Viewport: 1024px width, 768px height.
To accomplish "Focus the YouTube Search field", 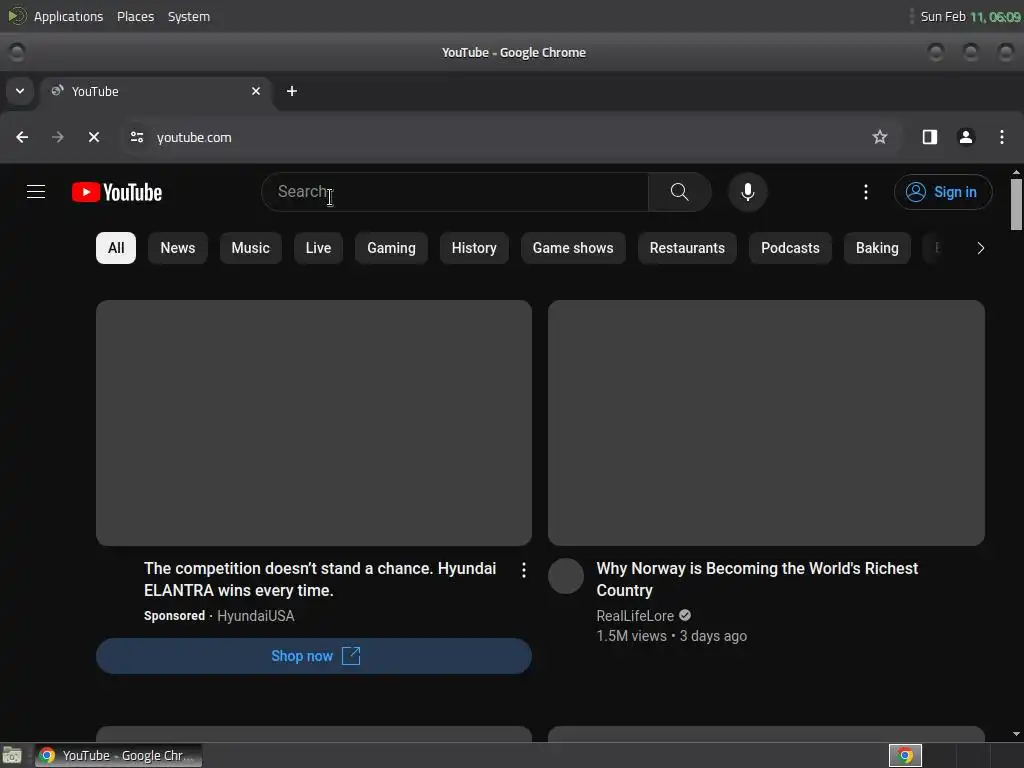I will (x=455, y=192).
